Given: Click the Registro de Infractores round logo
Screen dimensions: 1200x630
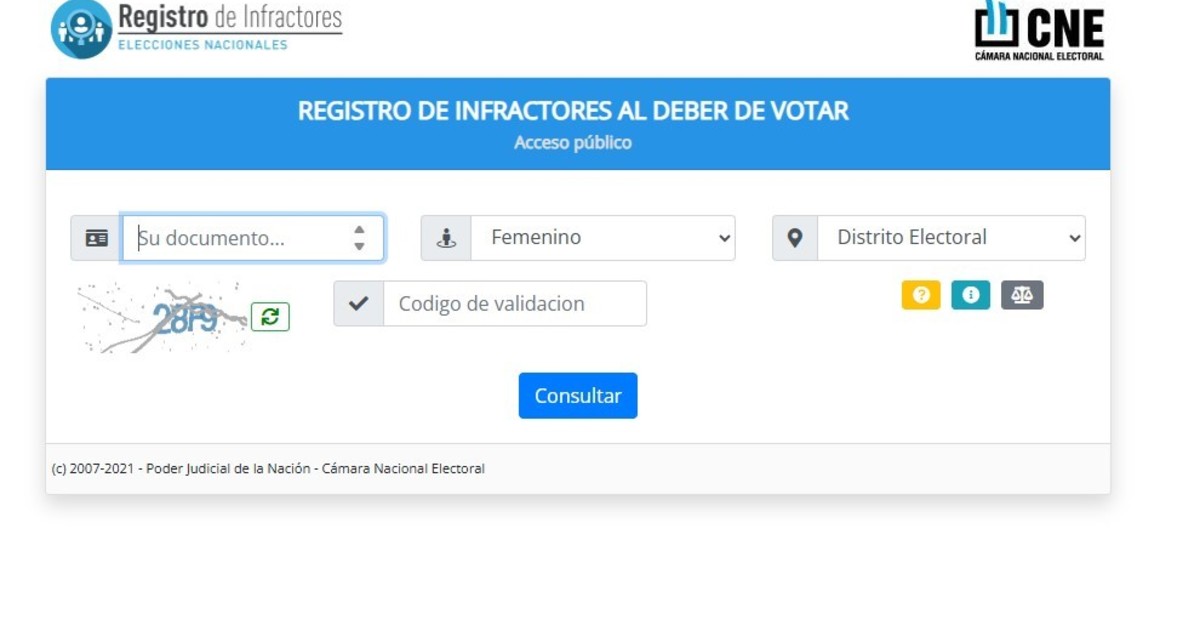Looking at the screenshot, I should [x=81, y=28].
